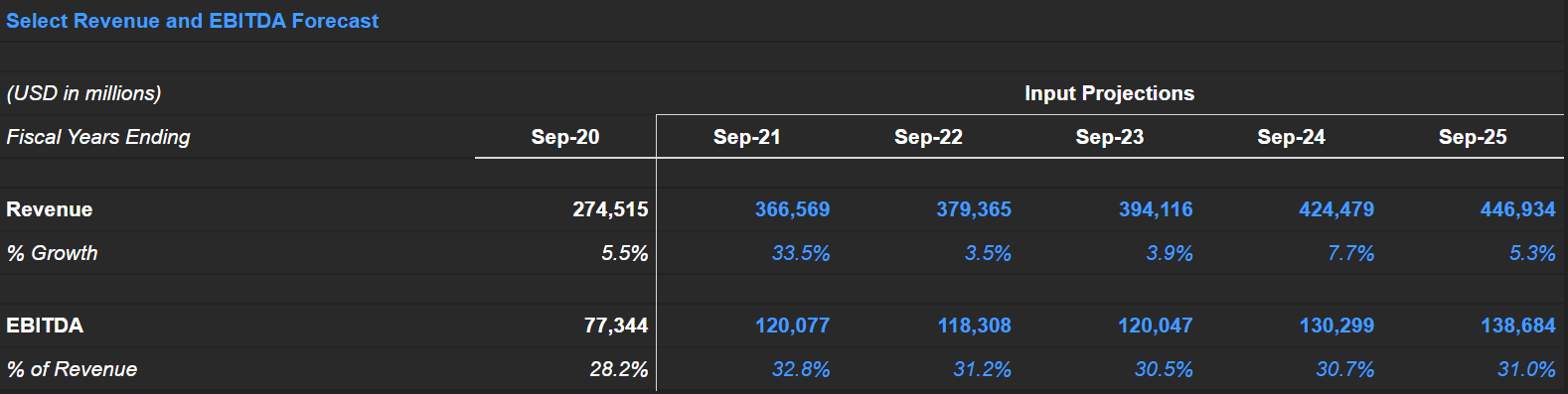Image resolution: width=1568 pixels, height=394 pixels.
Task: Select the Sep-20 EBITDA cell 77,344
Action: [616, 326]
